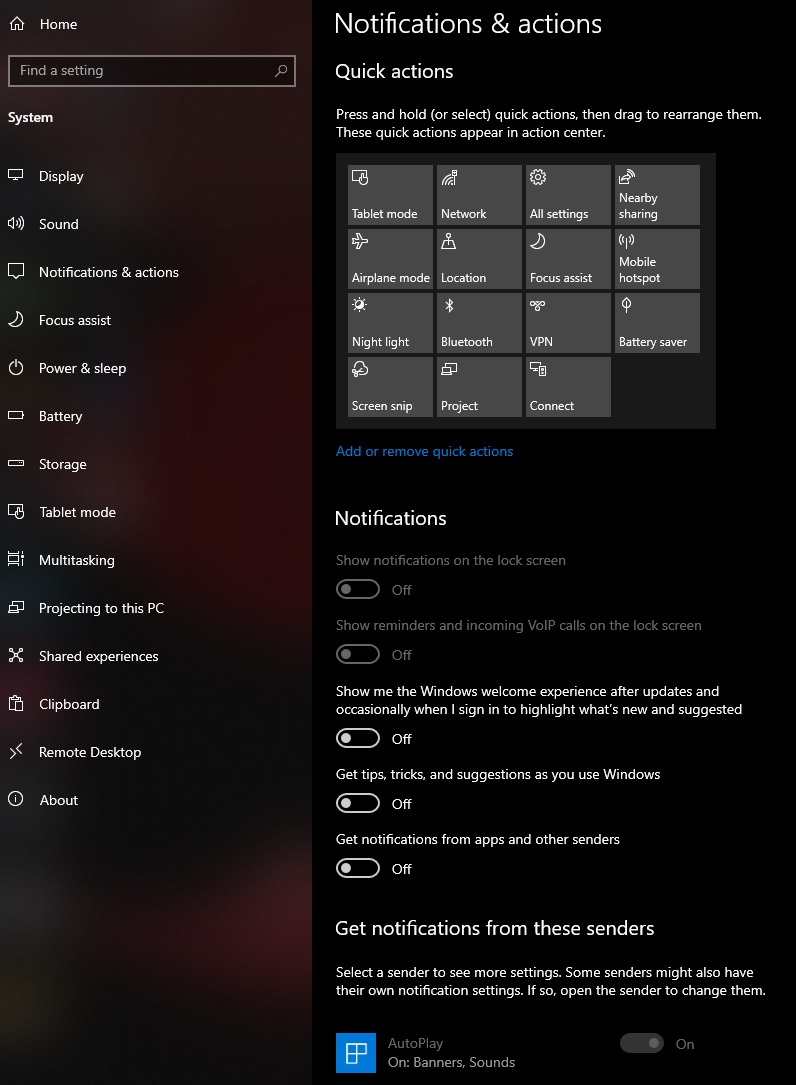Click the Location quick action tile
Image resolution: width=796 pixels, height=1085 pixels.
pos(479,259)
